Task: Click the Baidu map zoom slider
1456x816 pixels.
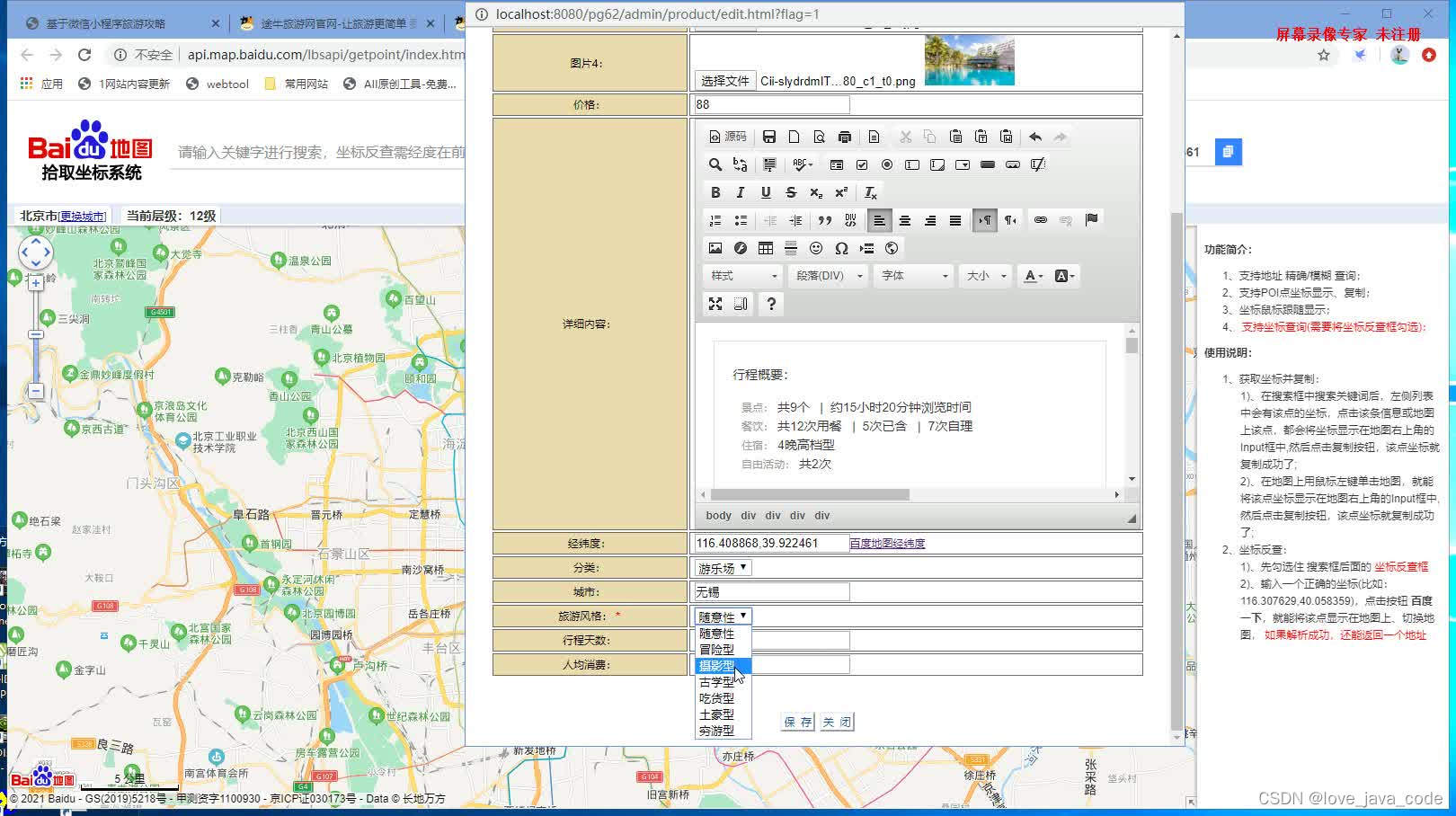Action: point(36,336)
